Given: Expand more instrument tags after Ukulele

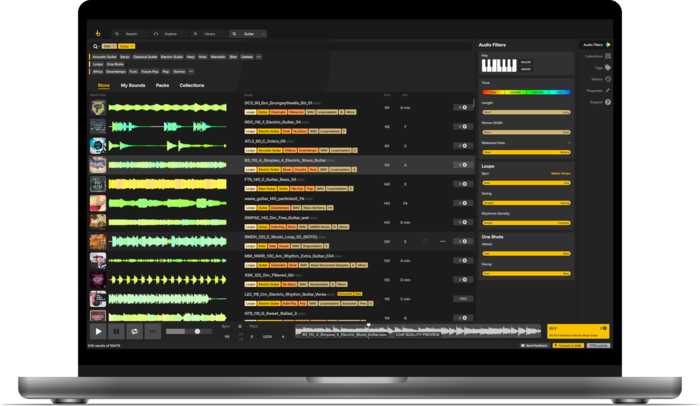Looking at the screenshot, I should click(259, 57).
